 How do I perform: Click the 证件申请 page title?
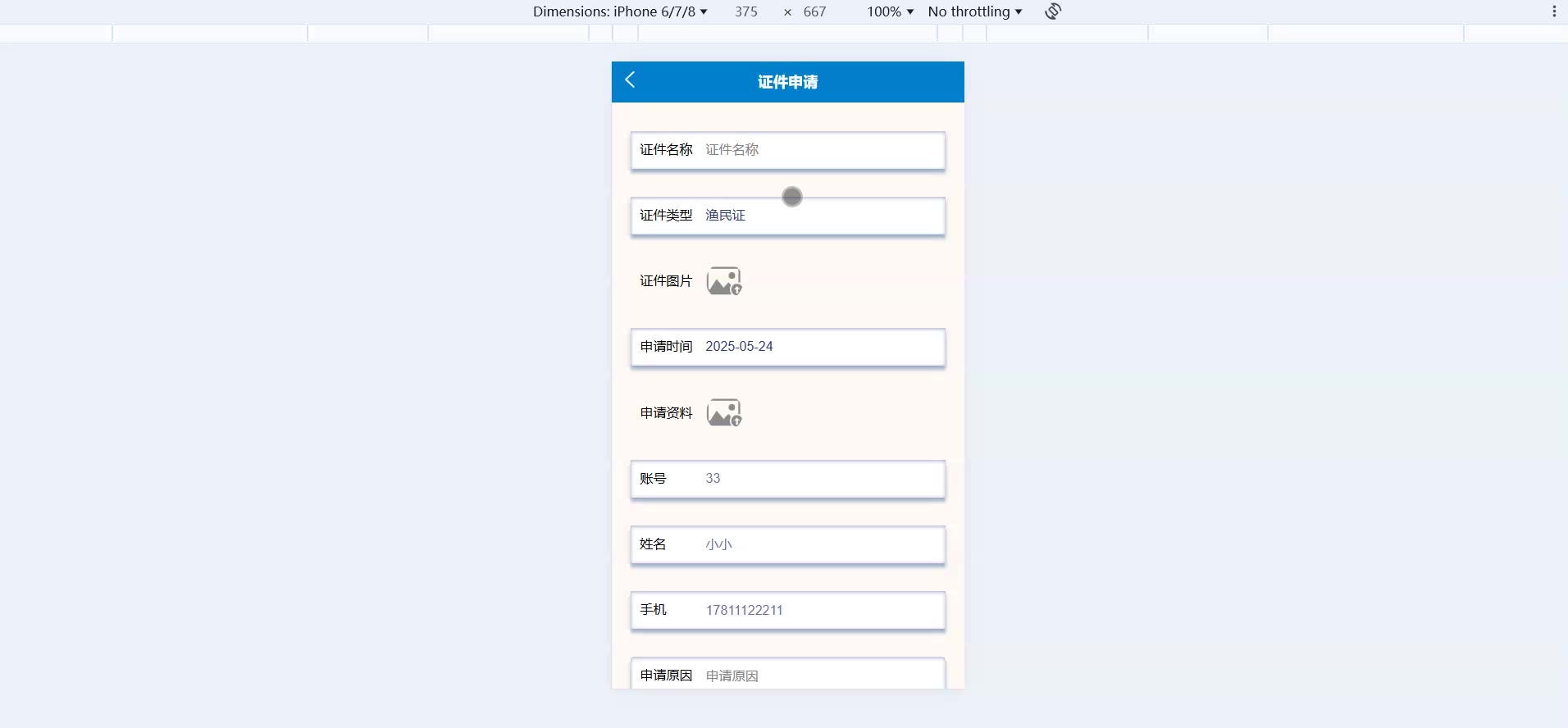[x=788, y=82]
